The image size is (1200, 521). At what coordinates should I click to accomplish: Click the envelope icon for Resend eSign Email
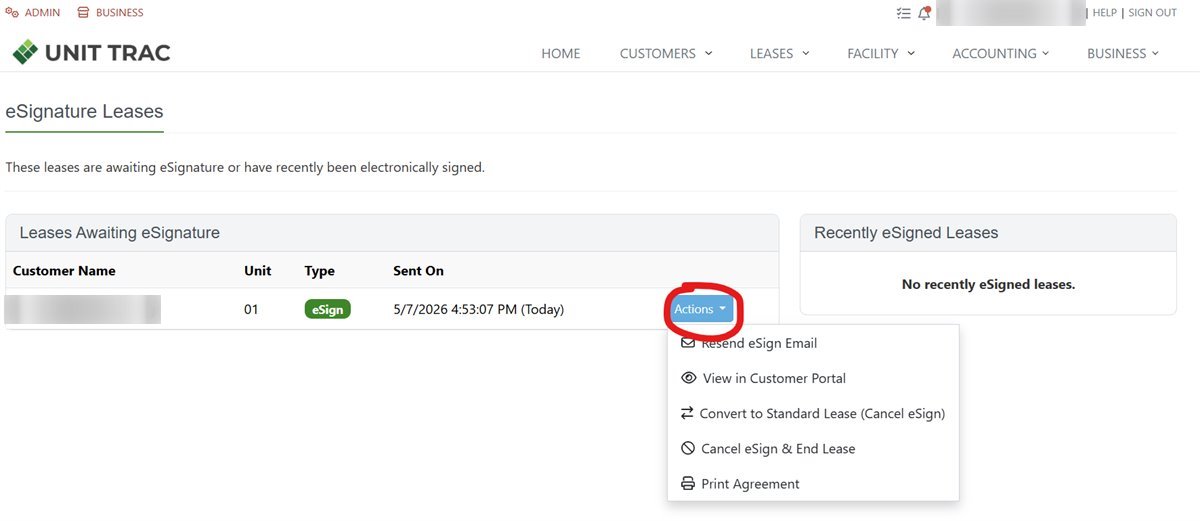pyautogui.click(x=688, y=343)
